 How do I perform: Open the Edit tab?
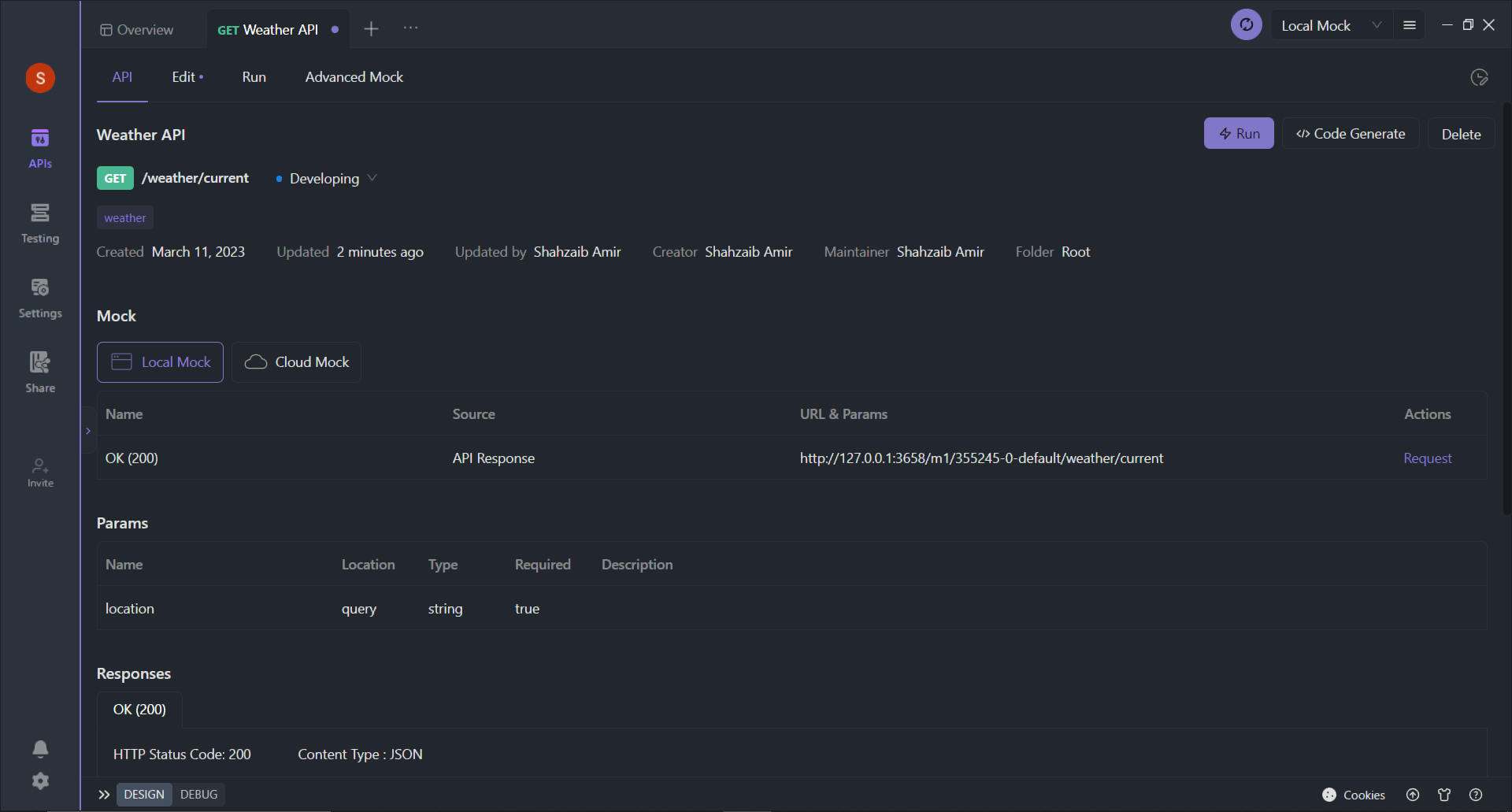click(x=183, y=77)
